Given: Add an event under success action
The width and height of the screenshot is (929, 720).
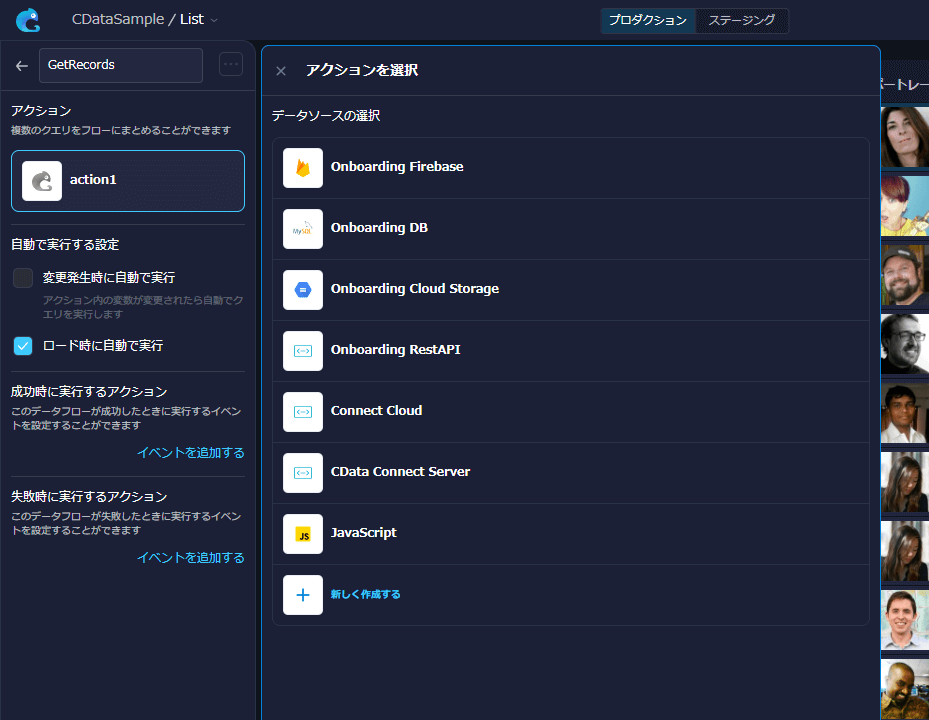Looking at the screenshot, I should click(x=191, y=453).
